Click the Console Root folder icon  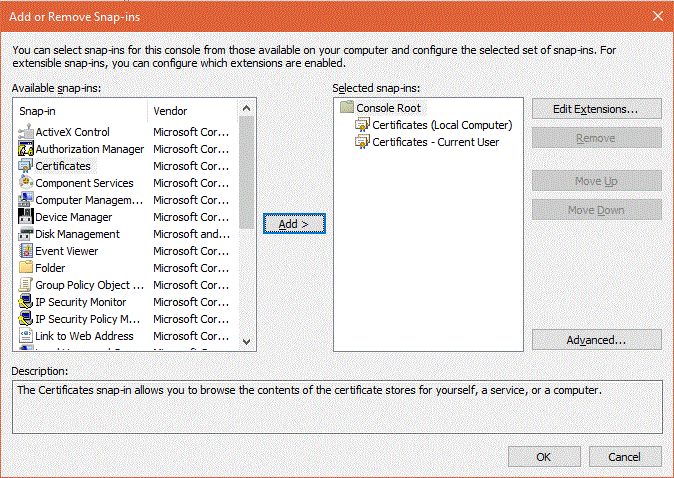point(346,108)
